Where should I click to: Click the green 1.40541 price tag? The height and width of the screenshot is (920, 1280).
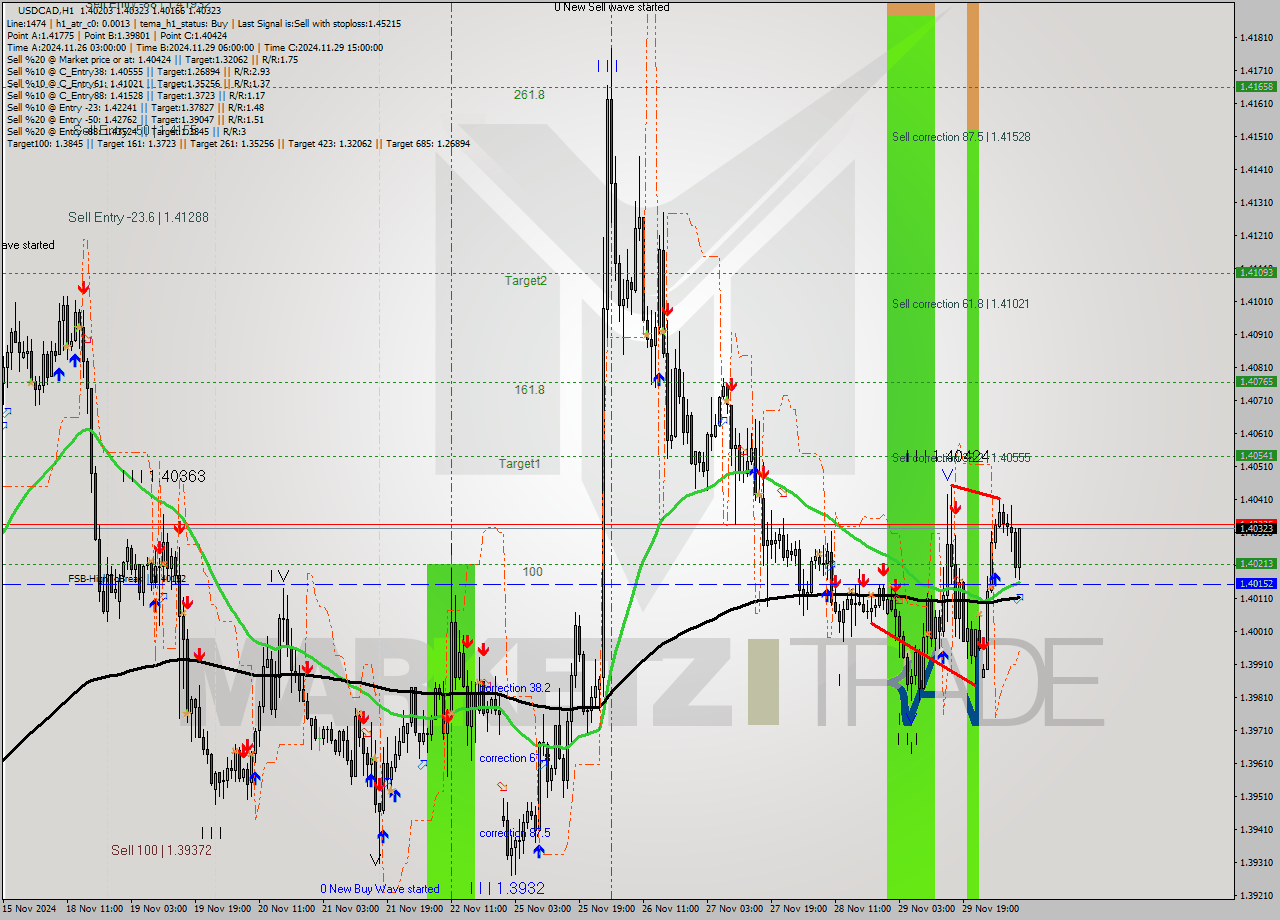[x=1256, y=455]
